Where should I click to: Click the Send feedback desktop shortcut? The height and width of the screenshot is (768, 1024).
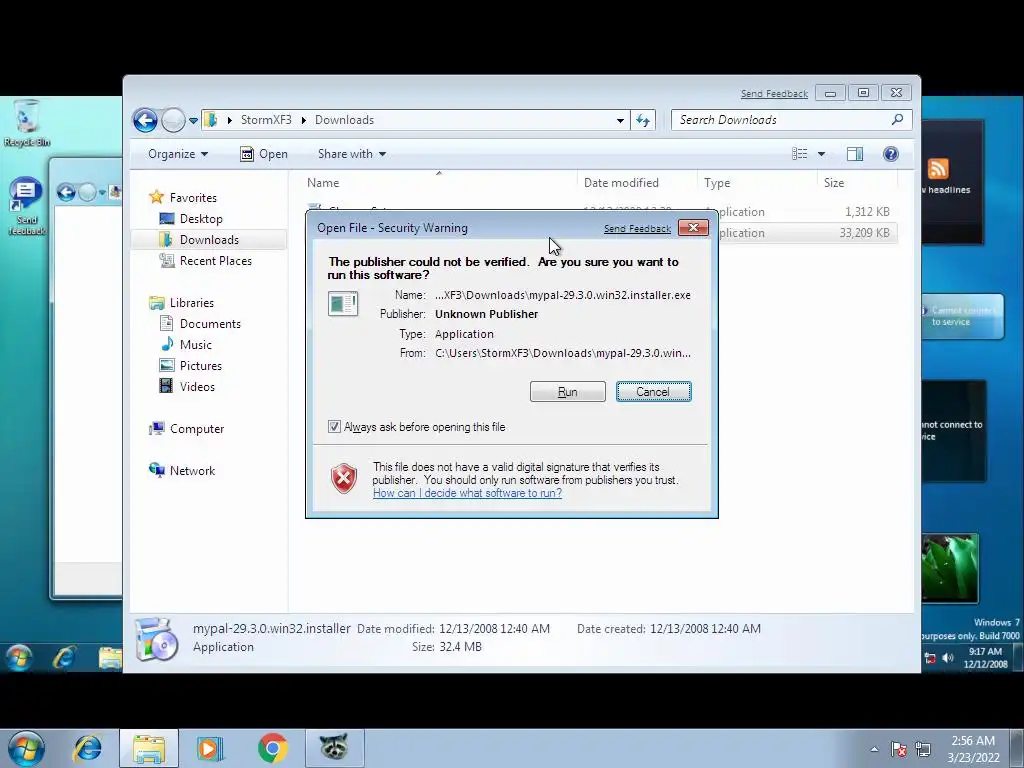click(26, 206)
